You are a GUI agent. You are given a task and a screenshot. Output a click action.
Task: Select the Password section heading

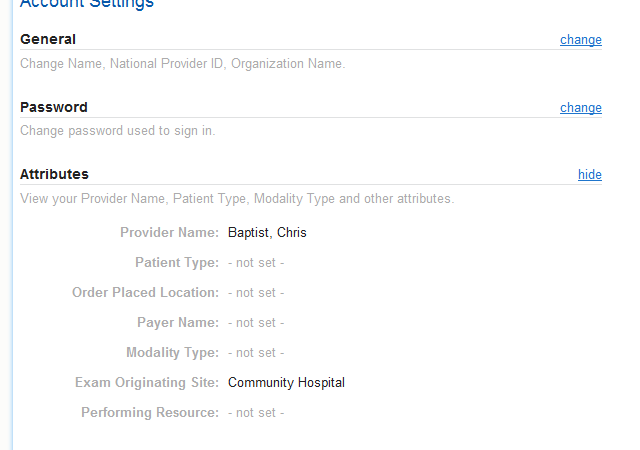click(54, 108)
